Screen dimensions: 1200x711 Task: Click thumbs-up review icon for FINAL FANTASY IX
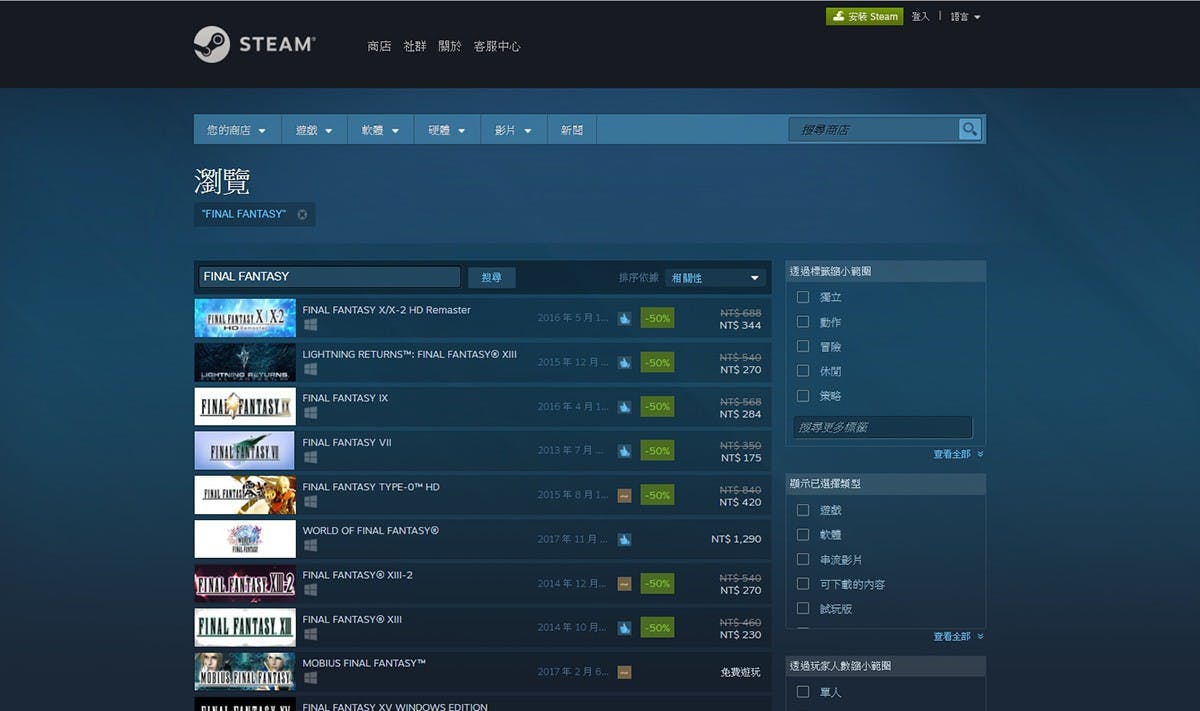tap(624, 407)
